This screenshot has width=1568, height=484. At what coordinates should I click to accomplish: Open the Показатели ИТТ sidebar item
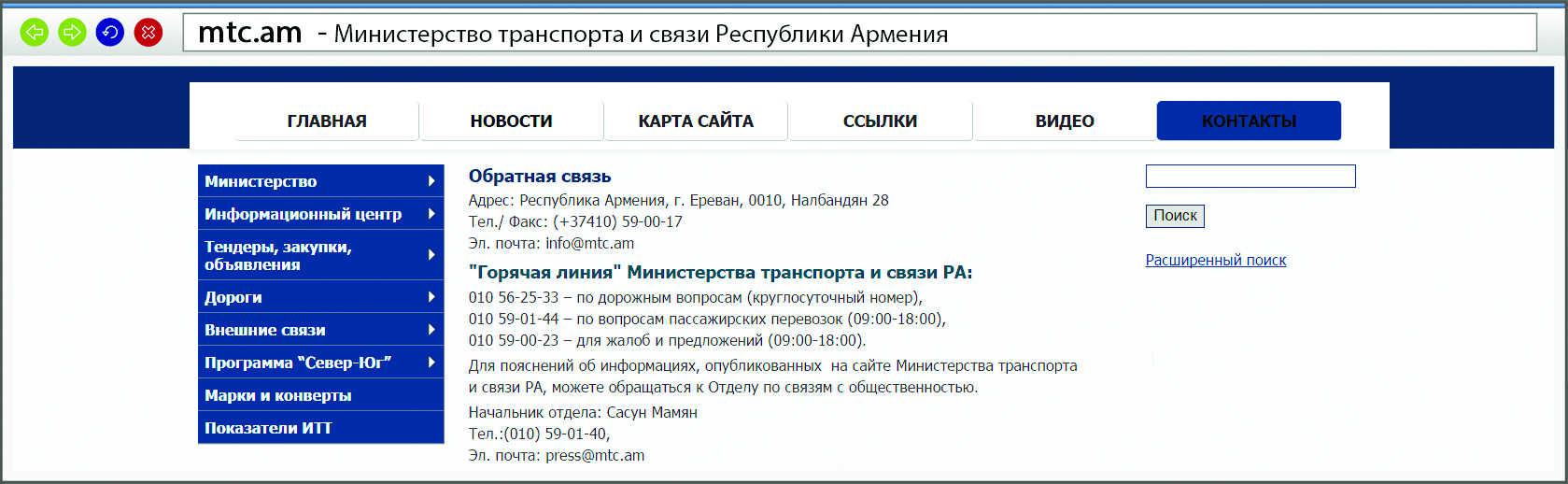coord(320,428)
